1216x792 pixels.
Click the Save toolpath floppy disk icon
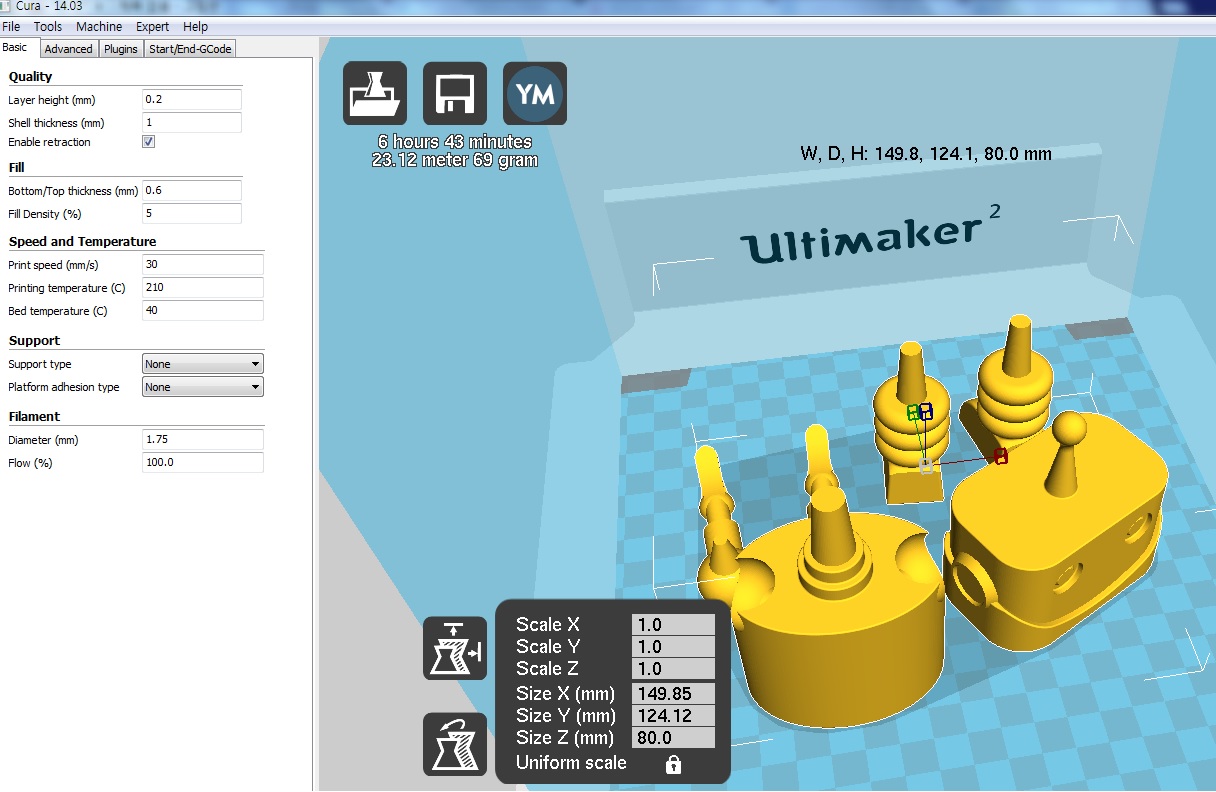(x=455, y=94)
